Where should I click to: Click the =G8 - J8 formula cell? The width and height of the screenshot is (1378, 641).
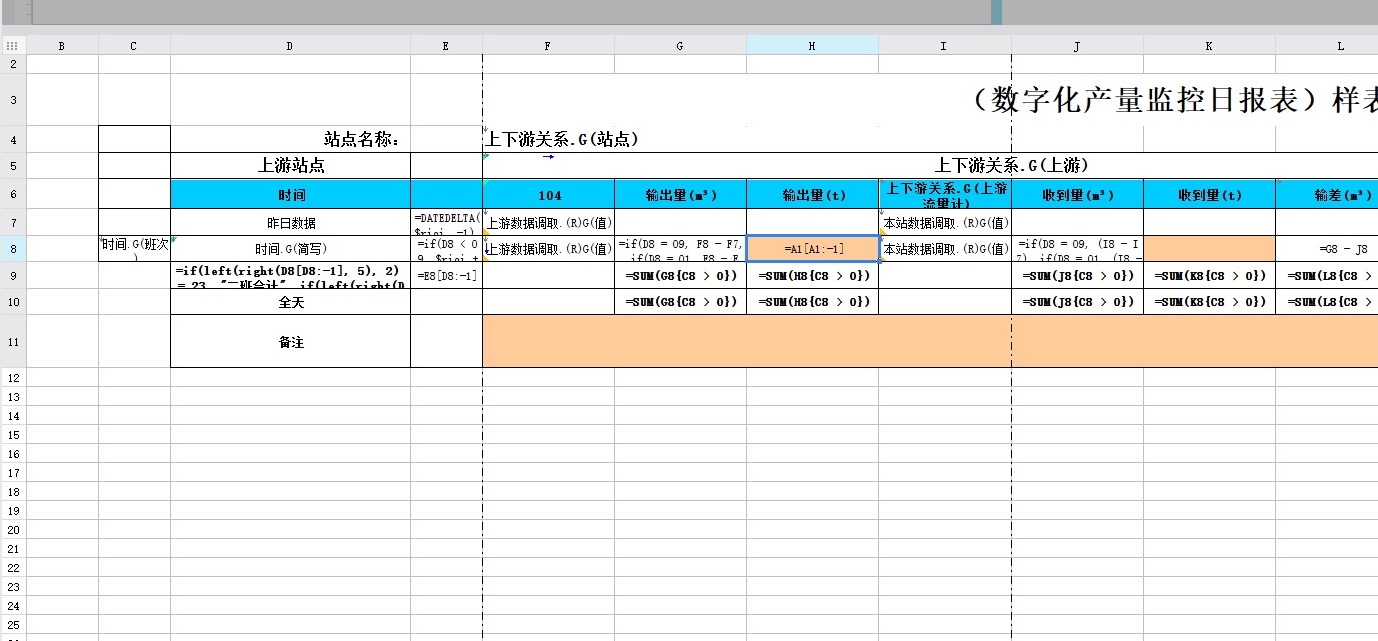coord(1327,248)
